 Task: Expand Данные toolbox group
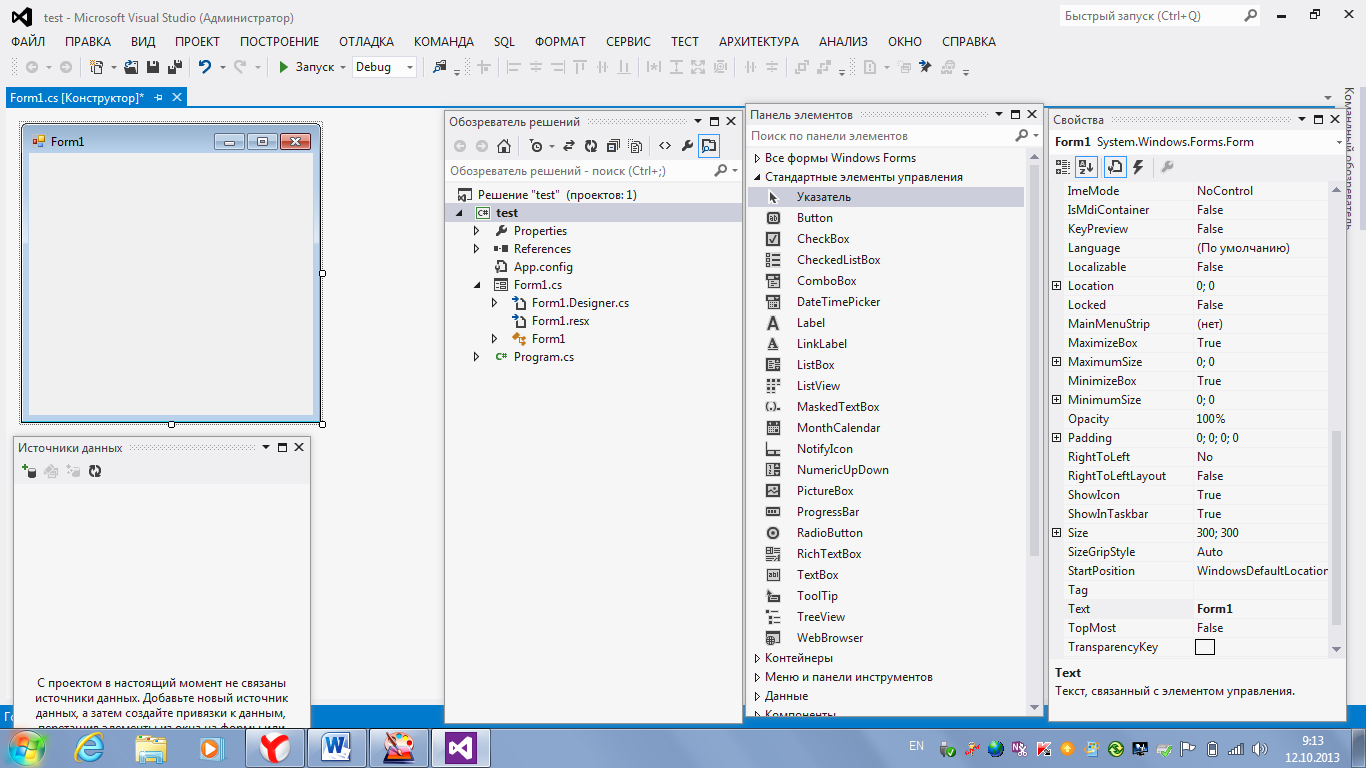pyautogui.click(x=757, y=696)
